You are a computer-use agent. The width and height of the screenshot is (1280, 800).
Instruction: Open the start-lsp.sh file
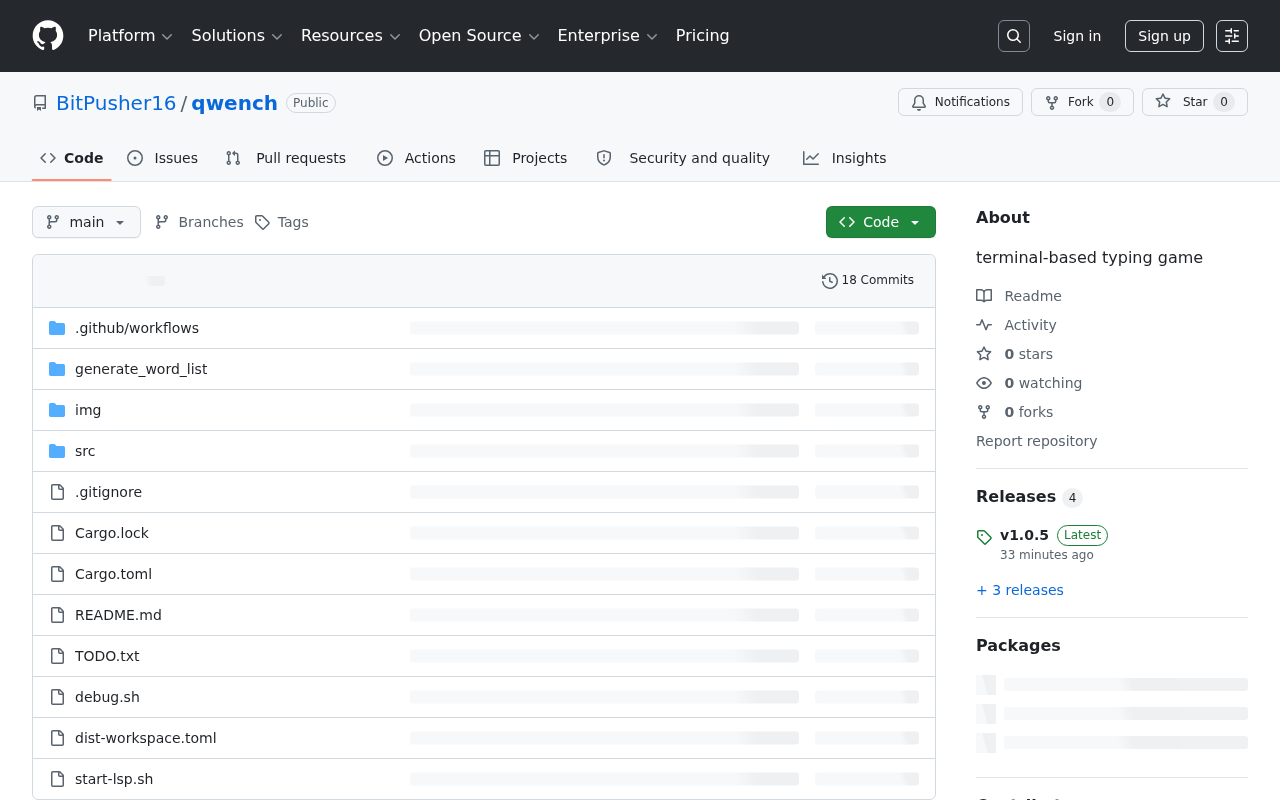[x=114, y=779]
